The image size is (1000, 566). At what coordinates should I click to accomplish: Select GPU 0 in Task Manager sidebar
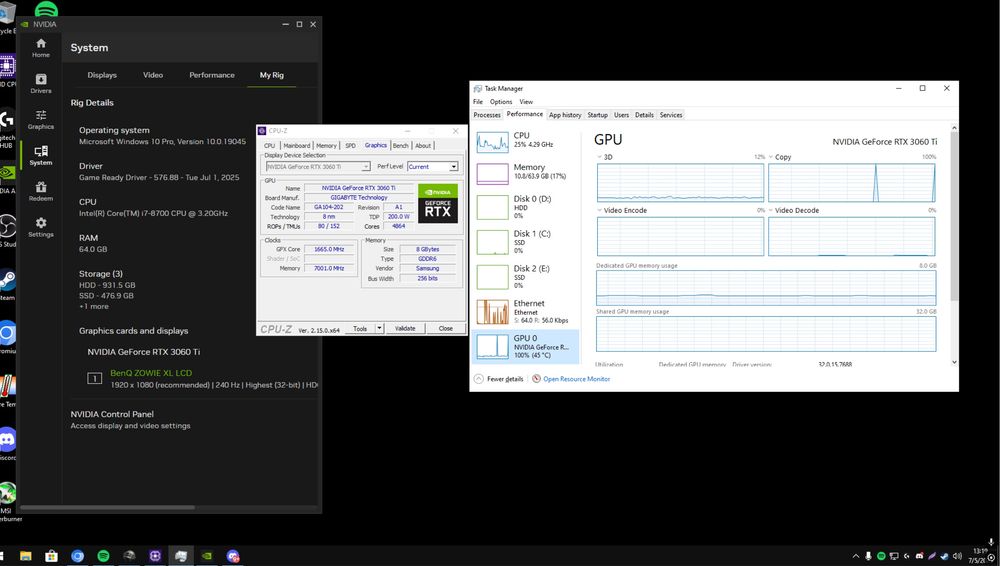point(526,346)
